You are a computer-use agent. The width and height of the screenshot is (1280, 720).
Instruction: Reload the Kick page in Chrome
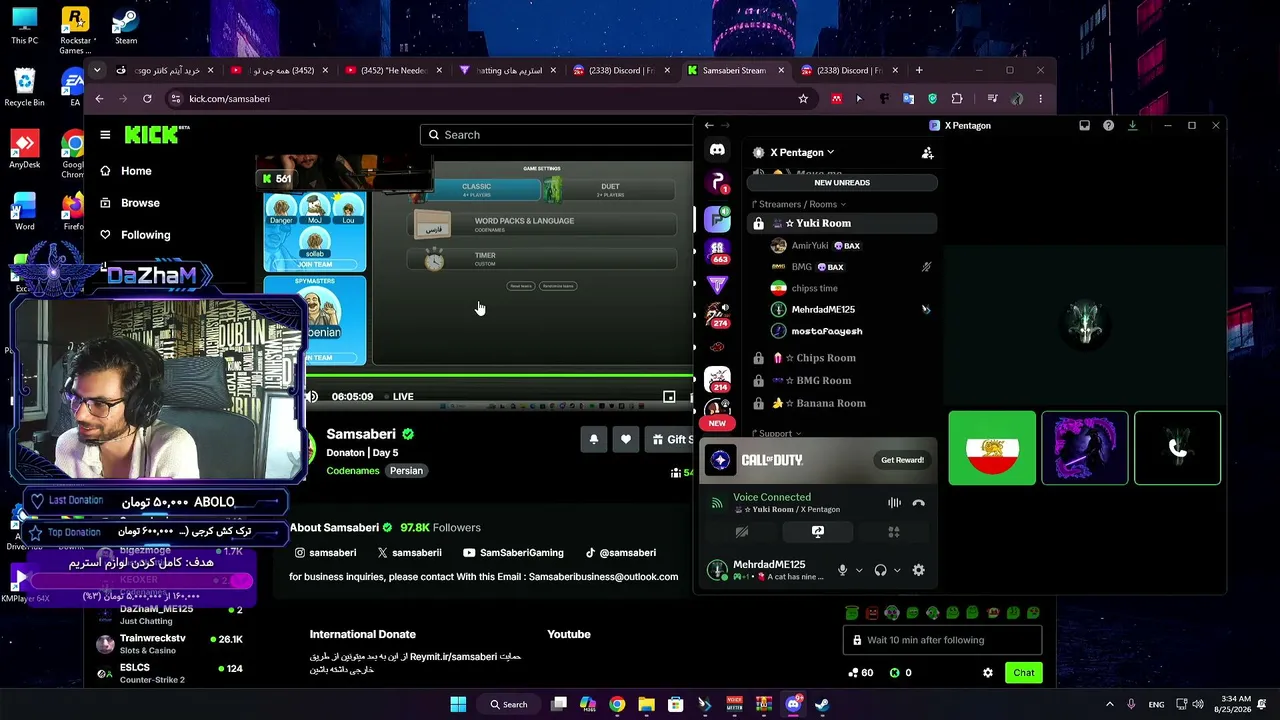[147, 99]
